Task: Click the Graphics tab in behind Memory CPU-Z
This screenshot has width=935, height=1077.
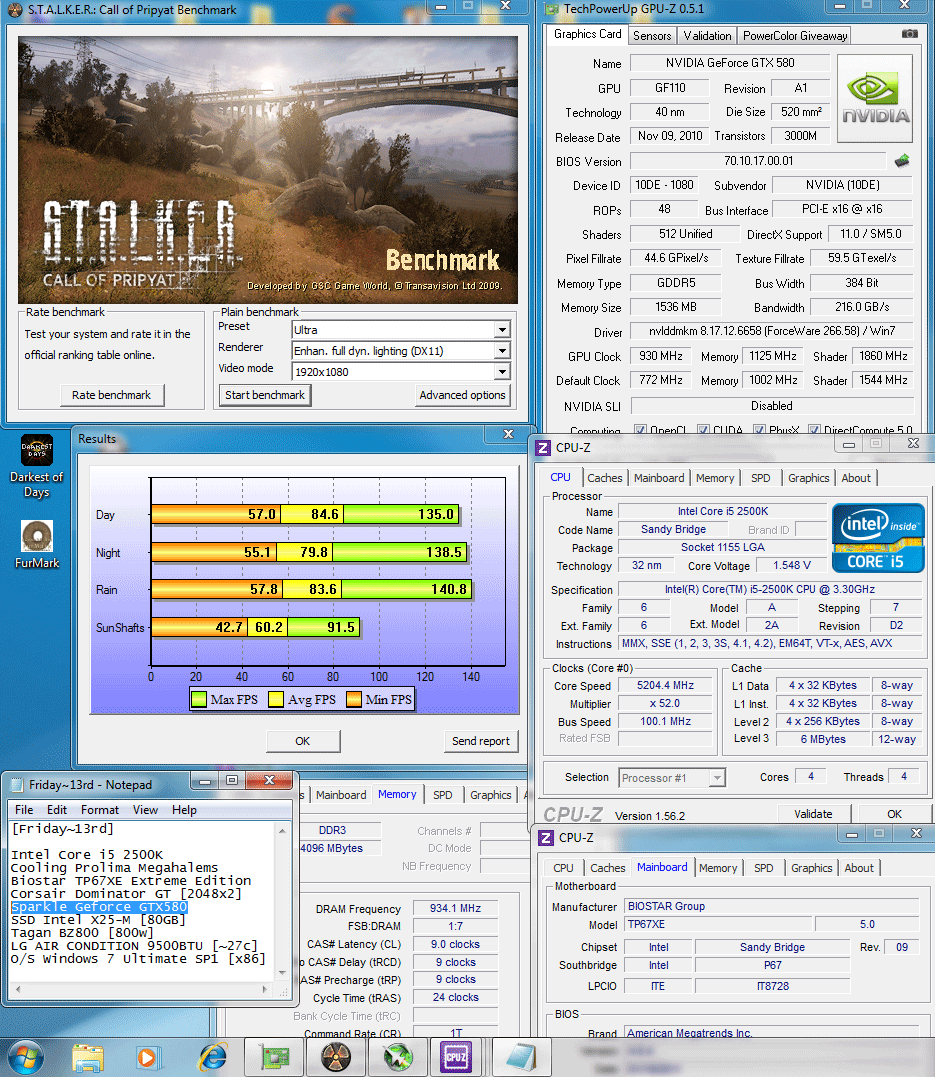Action: (x=491, y=795)
